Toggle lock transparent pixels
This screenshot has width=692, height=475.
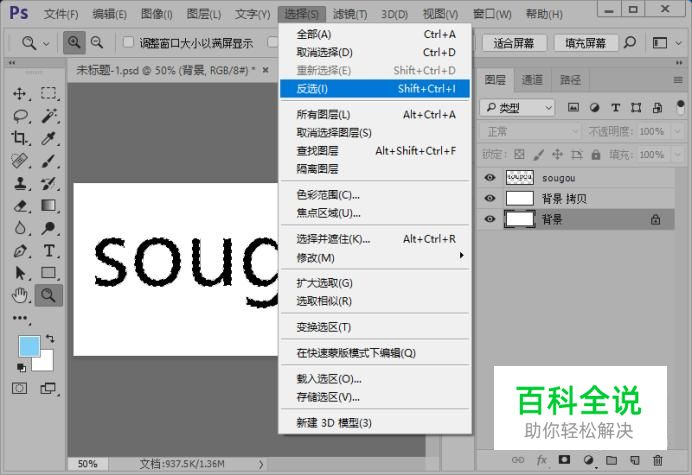[519, 155]
